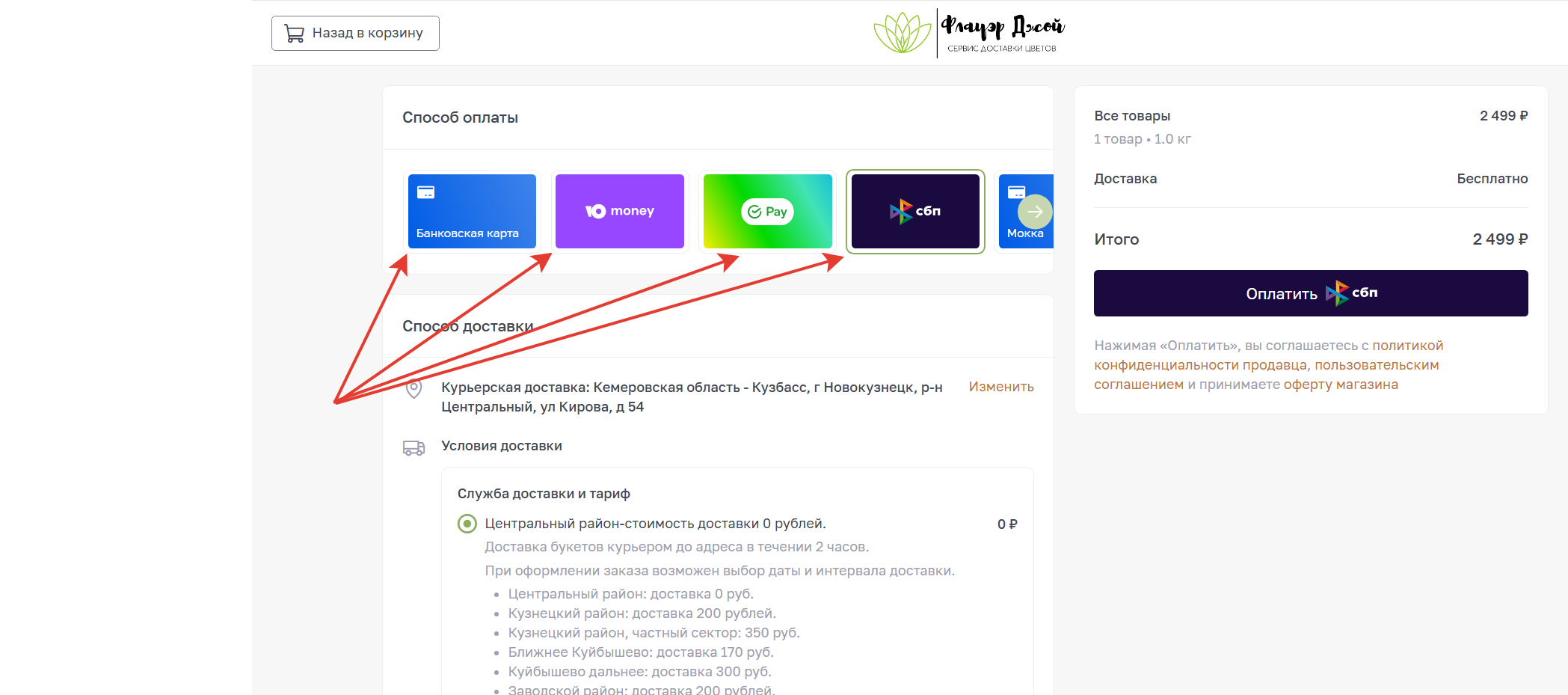Click the 'Способ доставки' heading
The width and height of the screenshot is (1568, 695).
(x=468, y=326)
